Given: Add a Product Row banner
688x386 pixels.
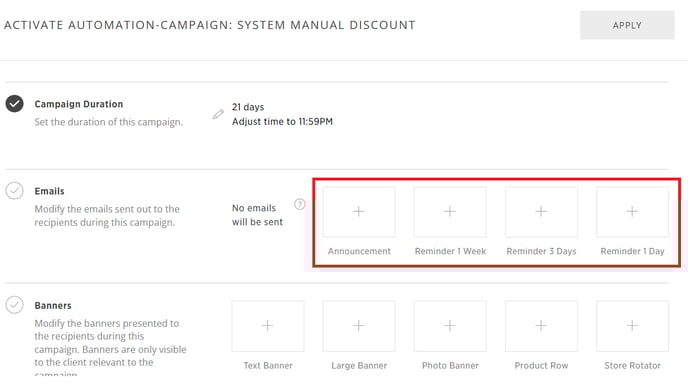Looking at the screenshot, I should click(541, 326).
